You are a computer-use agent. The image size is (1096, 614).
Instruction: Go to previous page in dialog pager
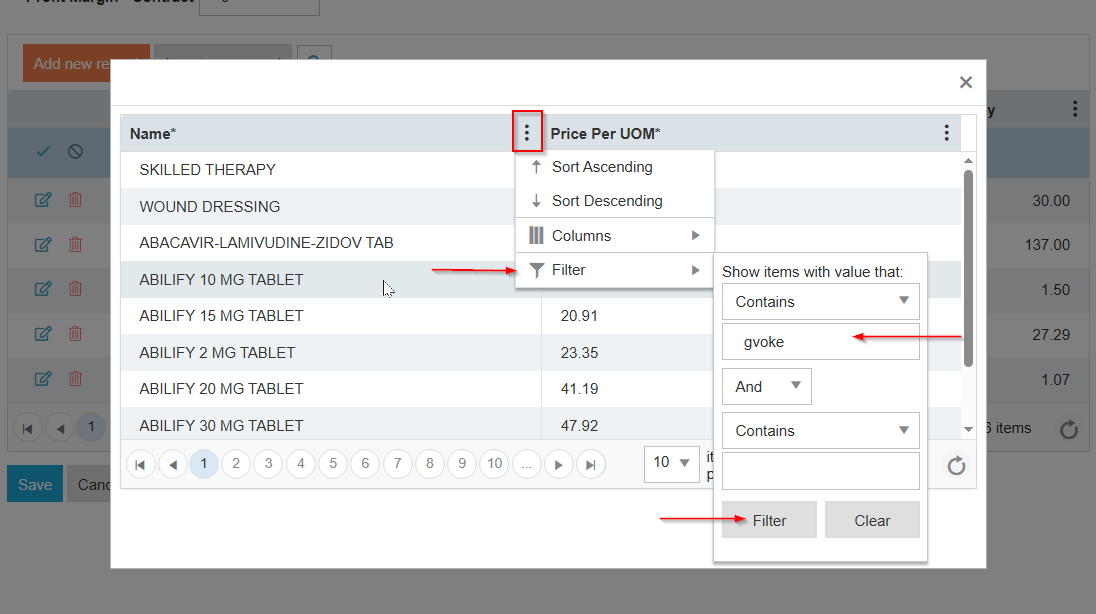tap(173, 464)
